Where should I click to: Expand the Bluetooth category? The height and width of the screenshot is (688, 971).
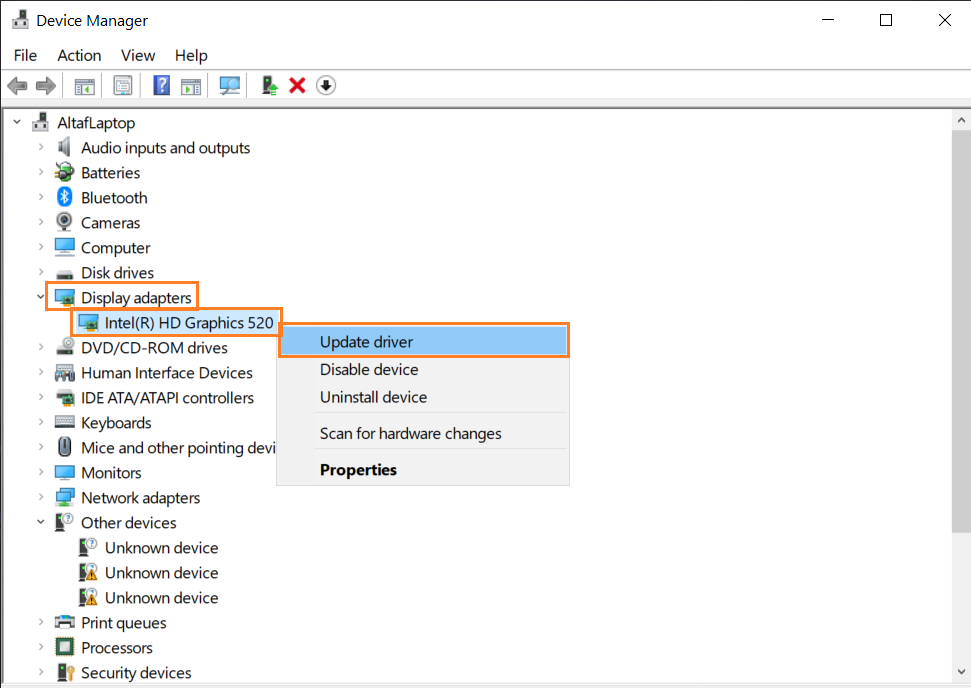40,197
